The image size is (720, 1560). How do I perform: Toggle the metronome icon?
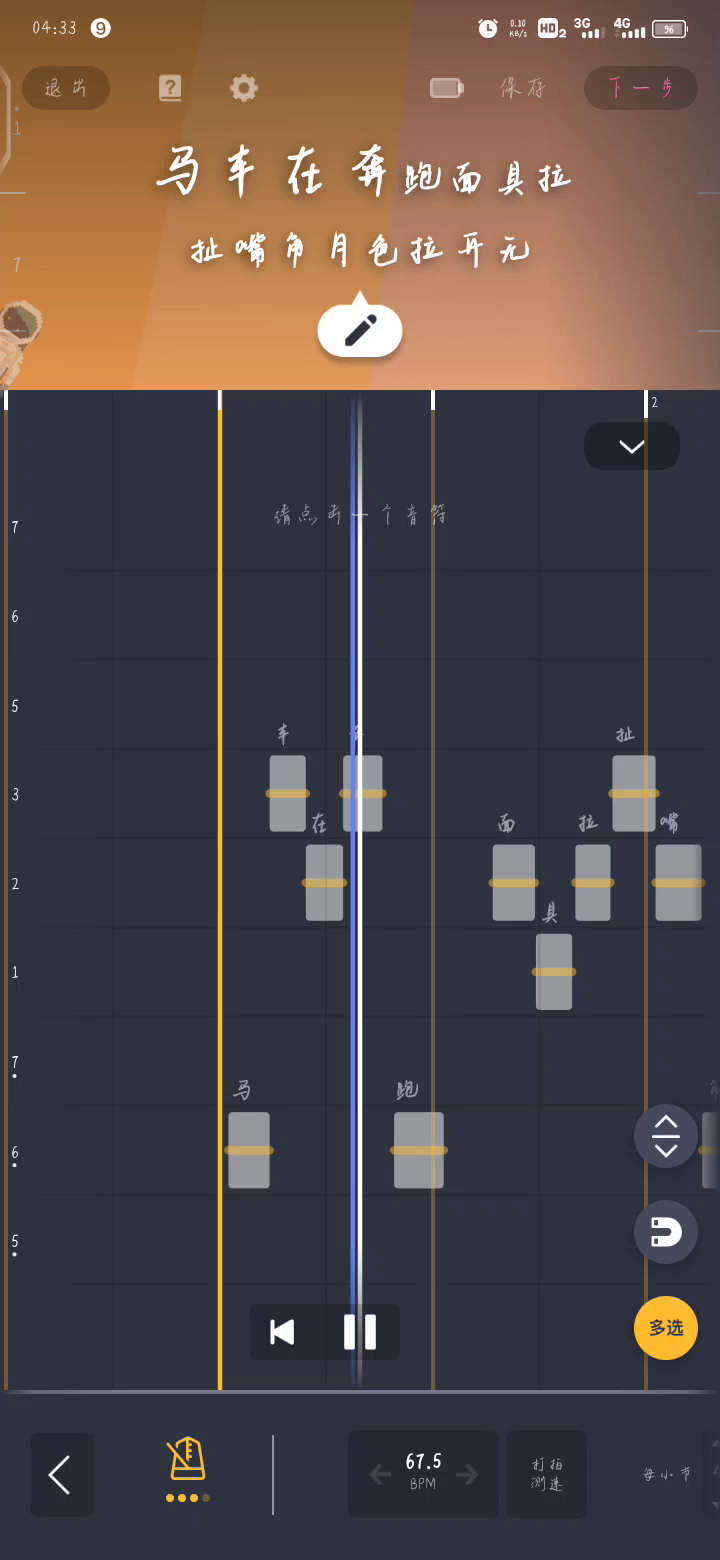[187, 1460]
